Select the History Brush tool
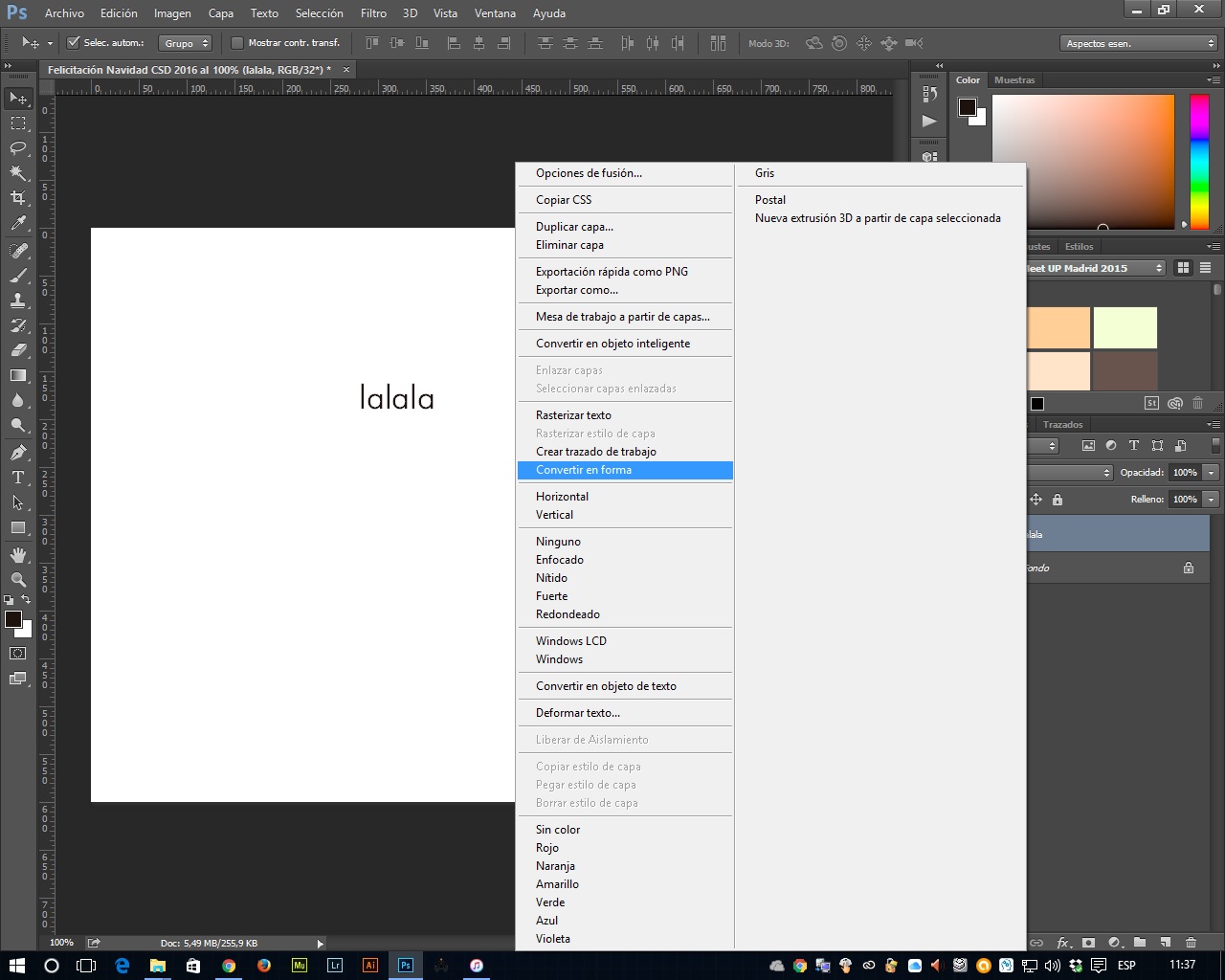 click(18, 325)
